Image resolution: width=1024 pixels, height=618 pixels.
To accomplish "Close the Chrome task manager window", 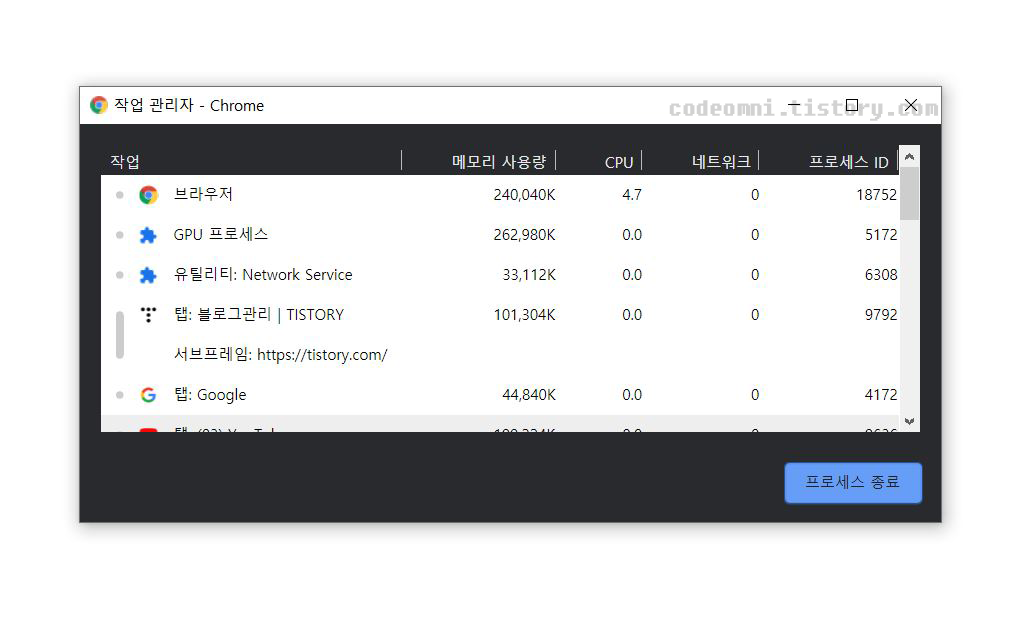I will click(x=911, y=105).
